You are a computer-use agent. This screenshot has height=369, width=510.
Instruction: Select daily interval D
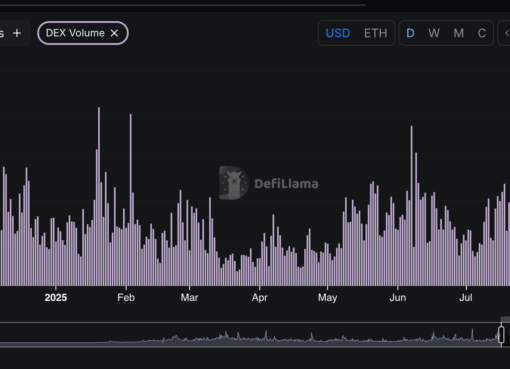(410, 33)
